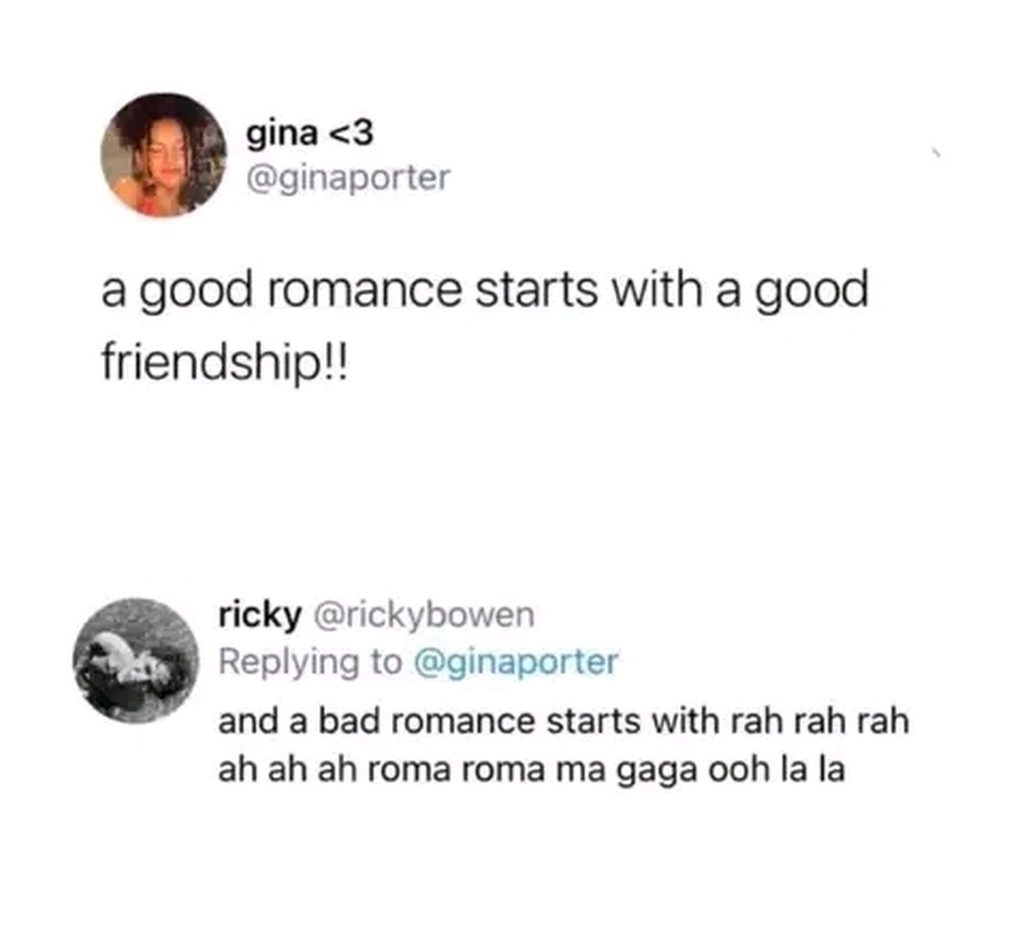The height and width of the screenshot is (942, 1024).
Task: Click the 'Replying to' label
Action: [310, 662]
